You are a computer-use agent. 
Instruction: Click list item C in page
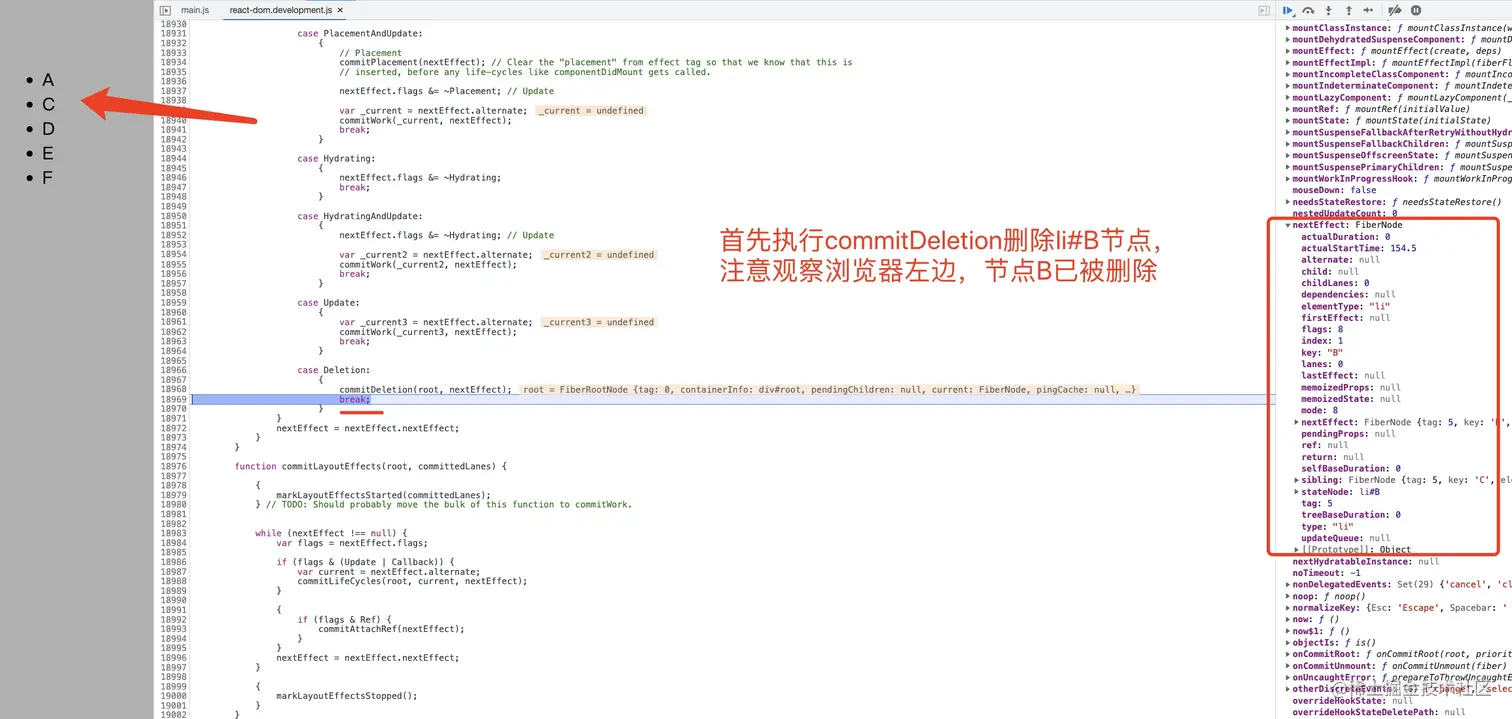48,104
